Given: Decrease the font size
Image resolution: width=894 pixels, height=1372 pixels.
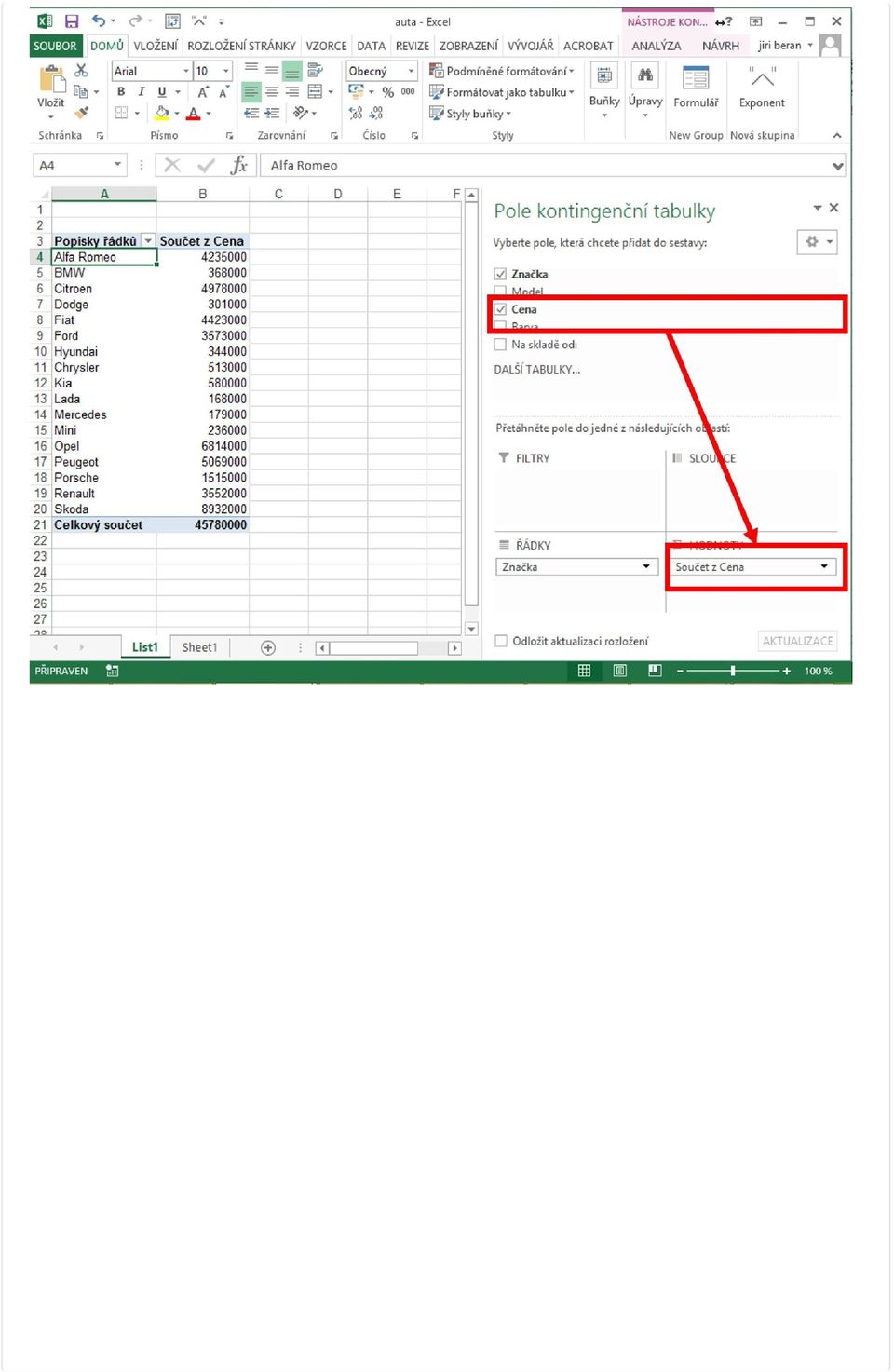Looking at the screenshot, I should [x=223, y=92].
